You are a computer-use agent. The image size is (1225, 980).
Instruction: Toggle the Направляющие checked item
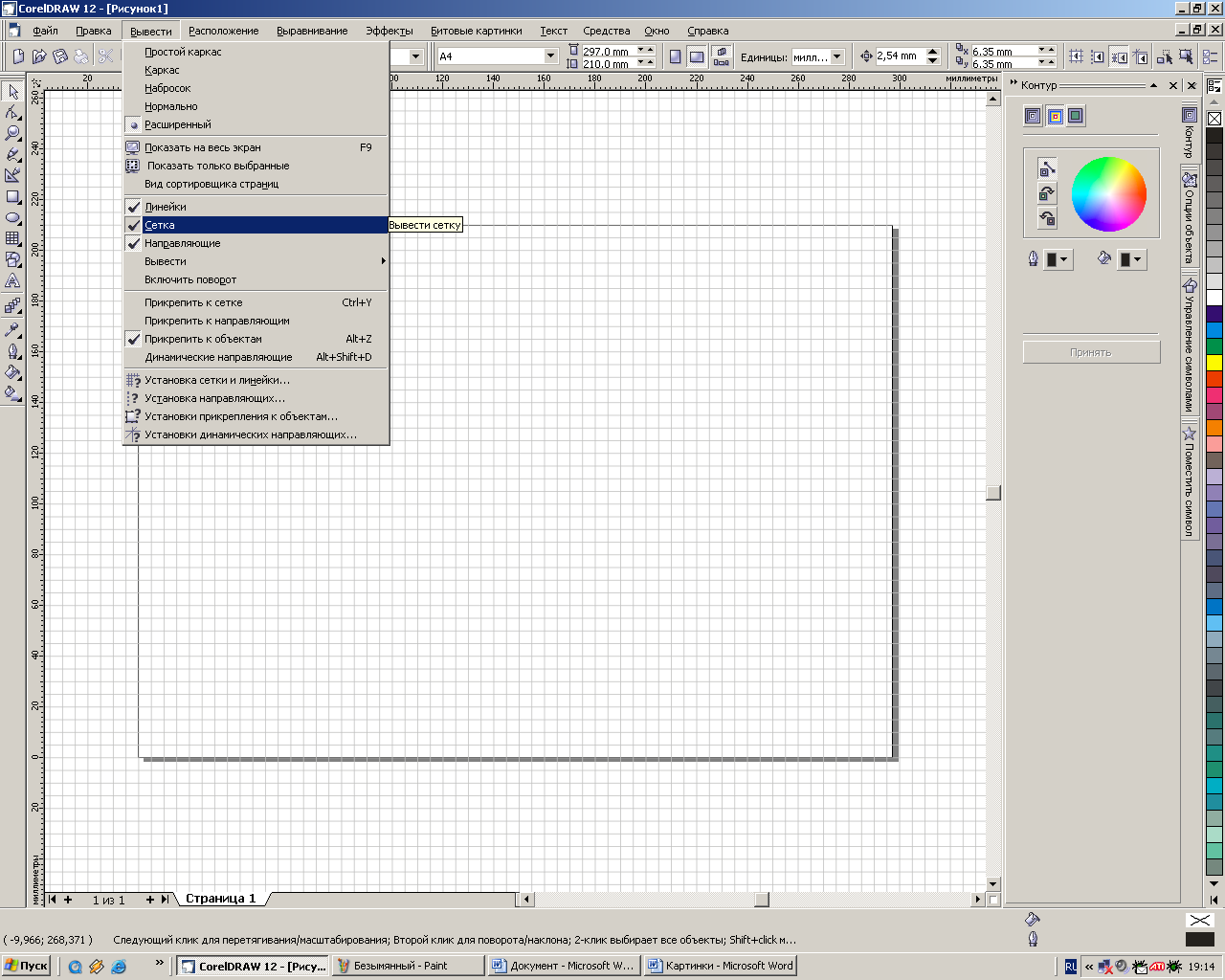(256, 243)
